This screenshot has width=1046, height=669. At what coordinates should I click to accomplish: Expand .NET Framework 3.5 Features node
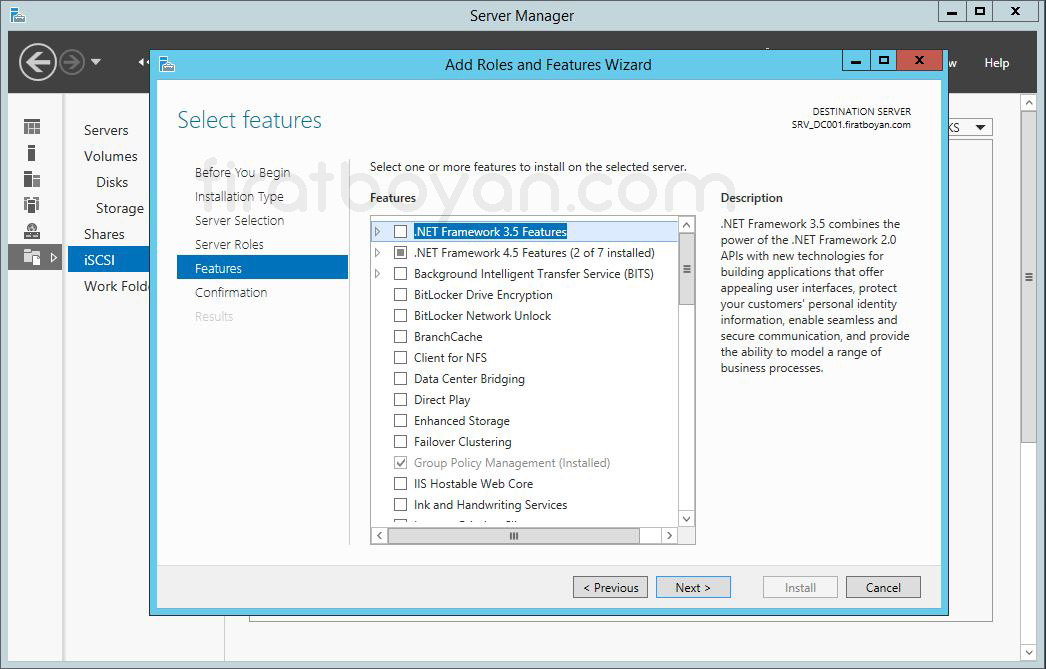(378, 231)
